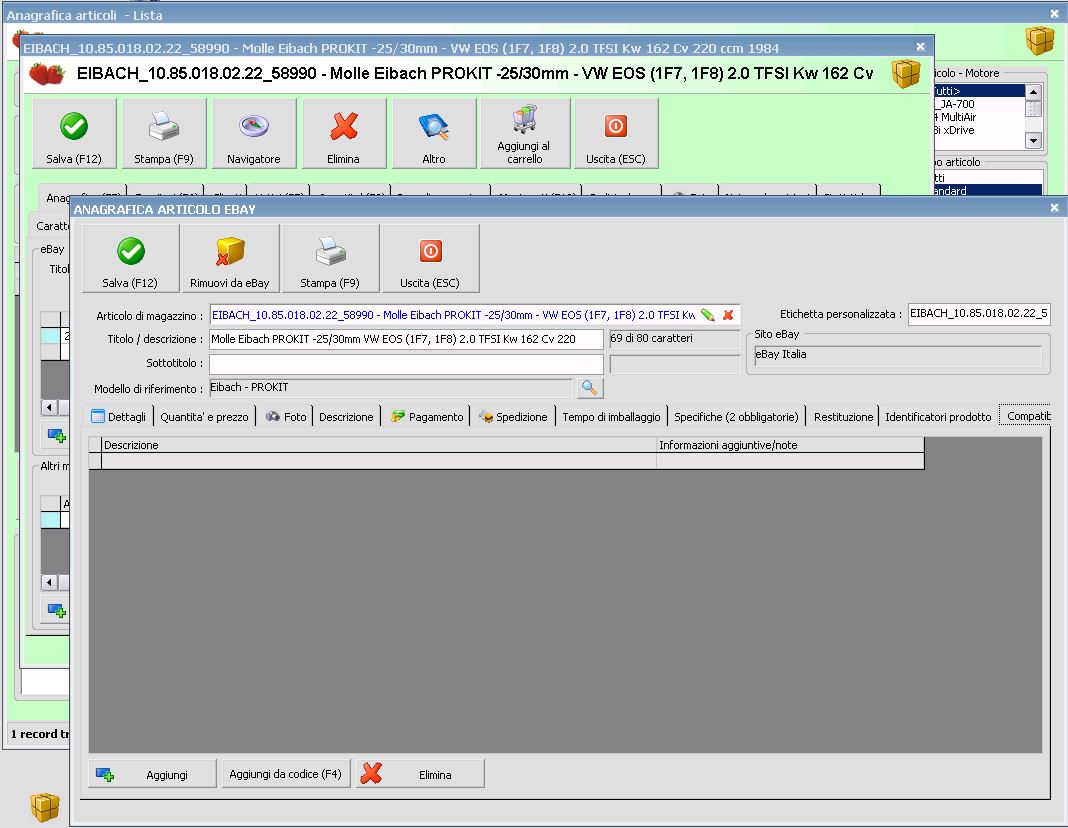Screen dimensions: 1068x828
Task: Click the Modello di riferimento field
Action: [391, 388]
